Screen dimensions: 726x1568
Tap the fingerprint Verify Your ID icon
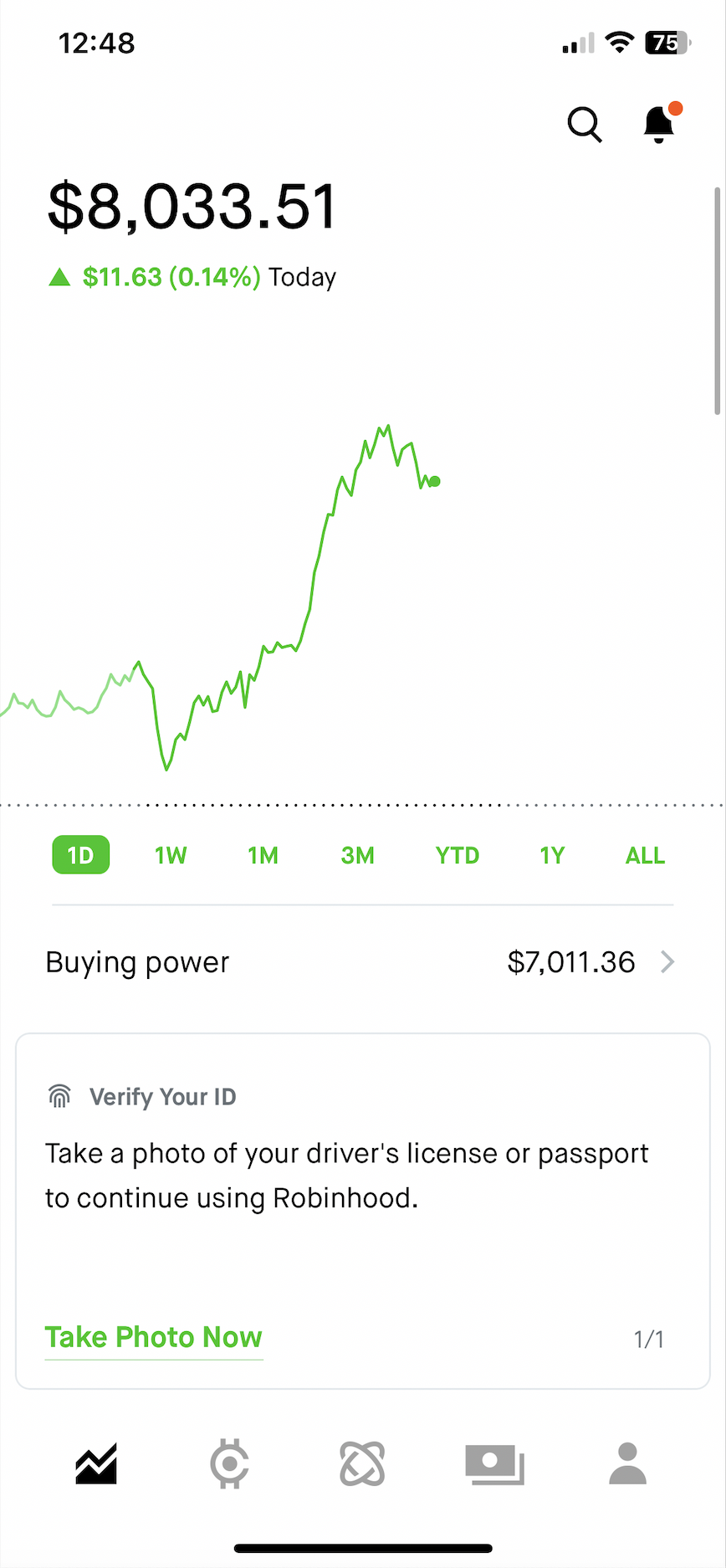click(59, 1096)
